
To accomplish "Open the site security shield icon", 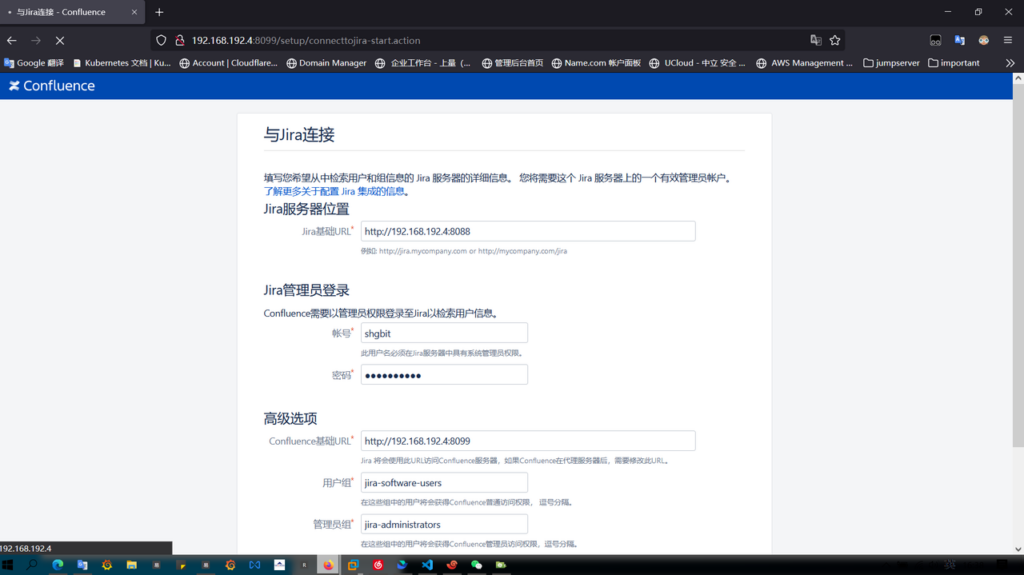I will coord(161,41).
